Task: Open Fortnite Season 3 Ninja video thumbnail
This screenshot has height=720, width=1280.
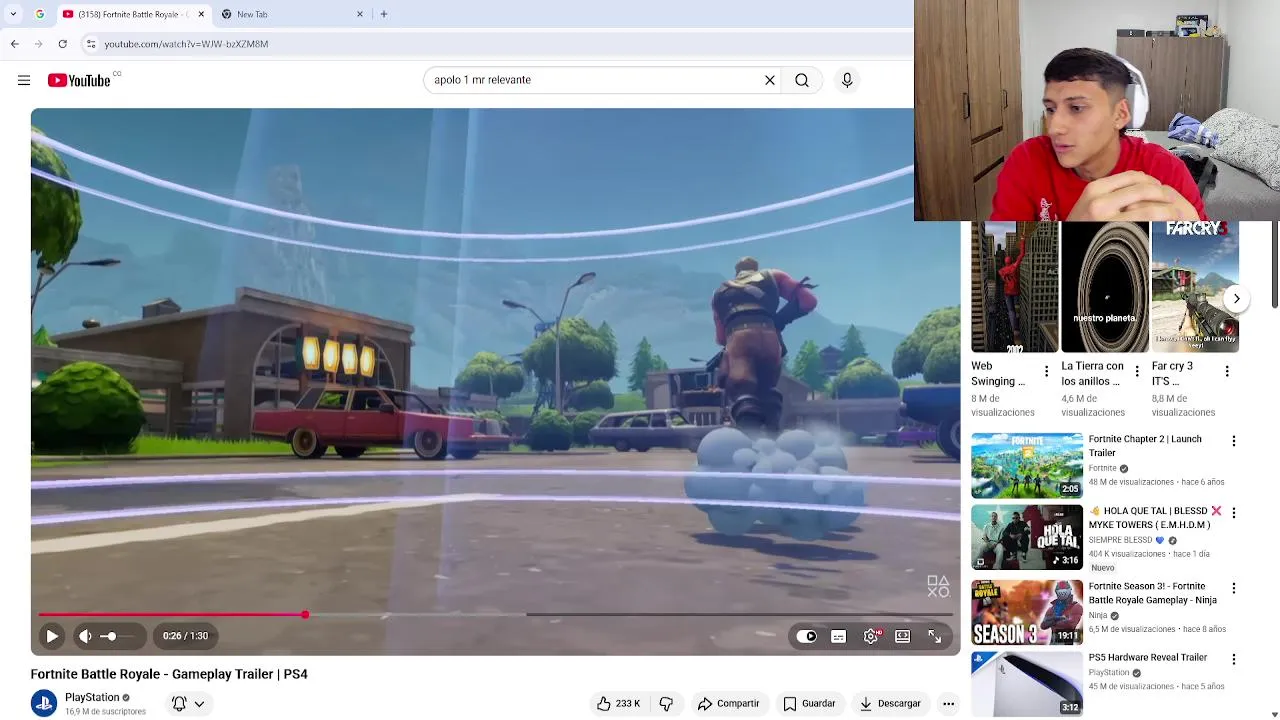Action: 1027,612
